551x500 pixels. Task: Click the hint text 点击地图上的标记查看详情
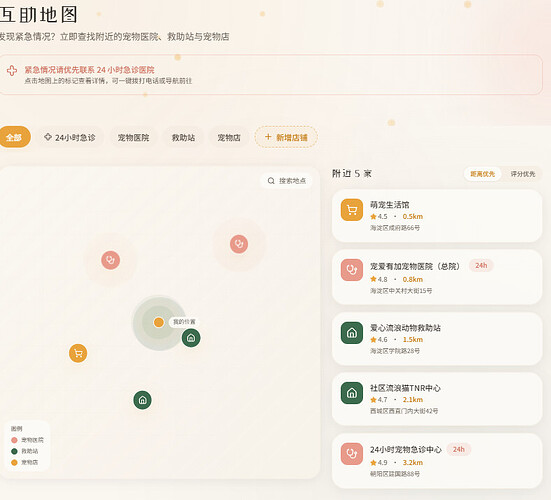tap(65, 81)
